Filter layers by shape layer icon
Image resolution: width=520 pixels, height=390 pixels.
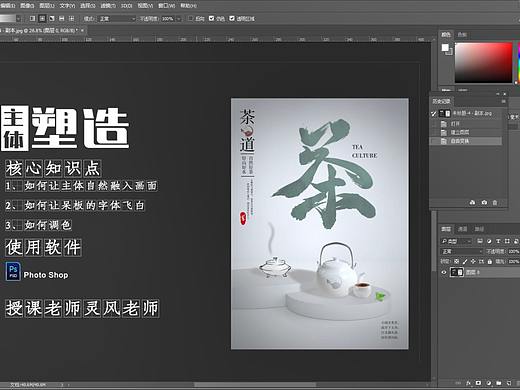507,241
